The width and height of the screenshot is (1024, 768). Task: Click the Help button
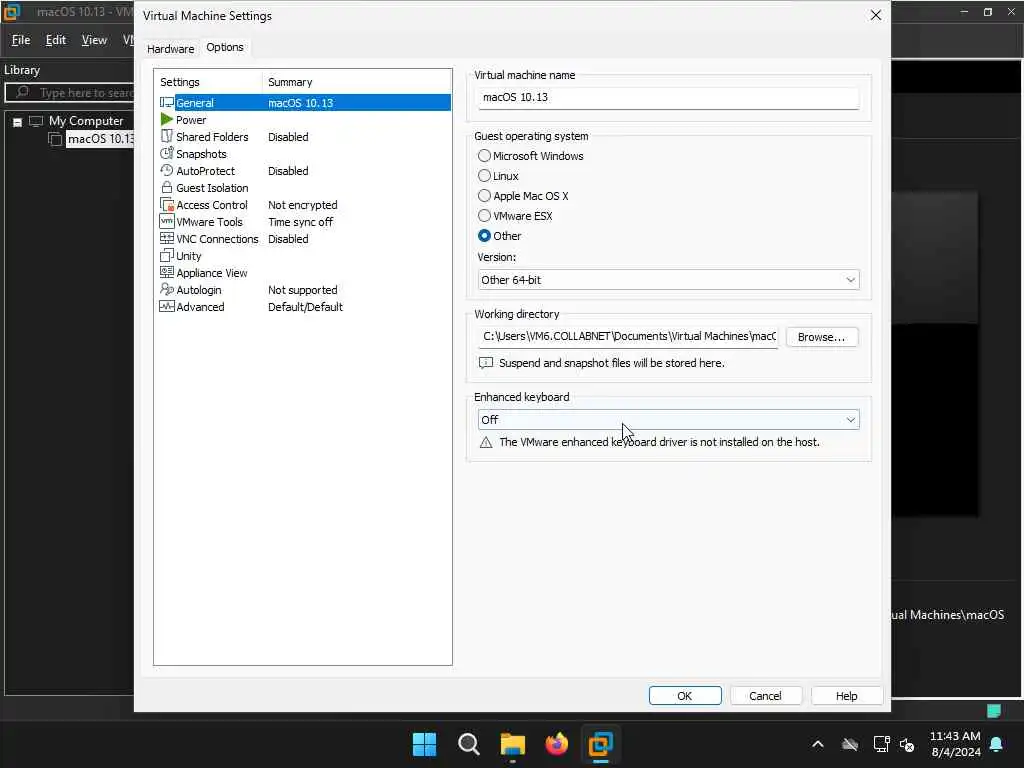[x=846, y=696]
